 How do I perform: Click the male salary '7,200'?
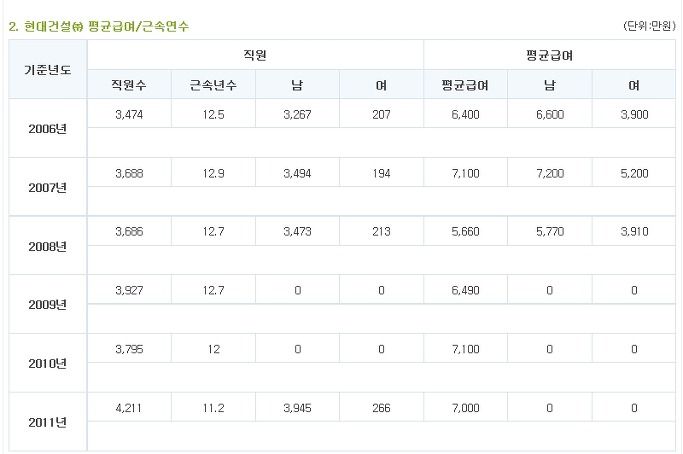[550, 173]
